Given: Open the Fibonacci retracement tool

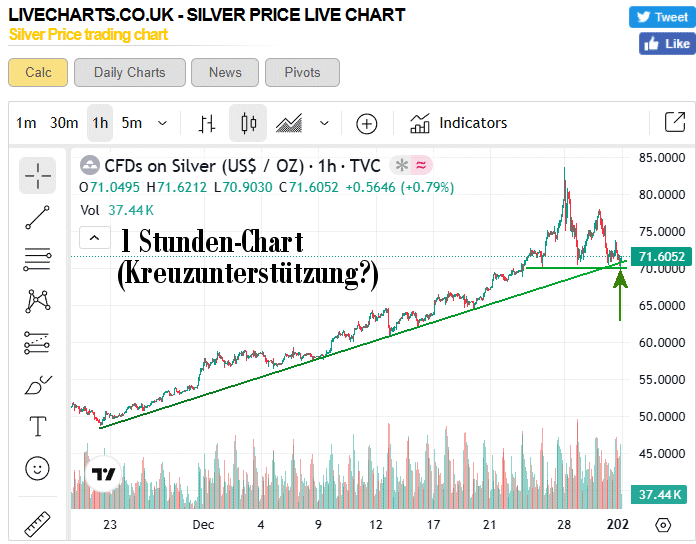Looking at the screenshot, I should tap(38, 259).
